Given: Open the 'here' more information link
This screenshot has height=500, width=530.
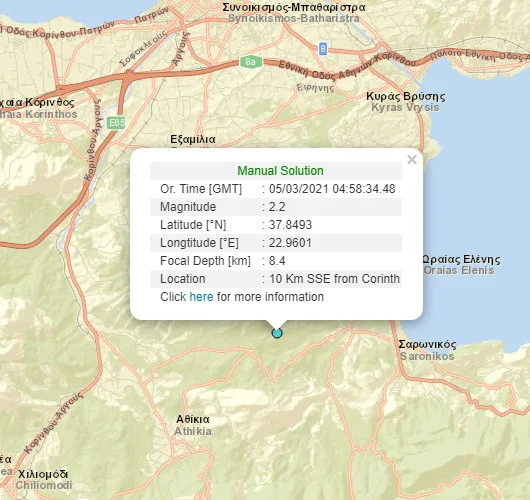Looking at the screenshot, I should coord(201,297).
